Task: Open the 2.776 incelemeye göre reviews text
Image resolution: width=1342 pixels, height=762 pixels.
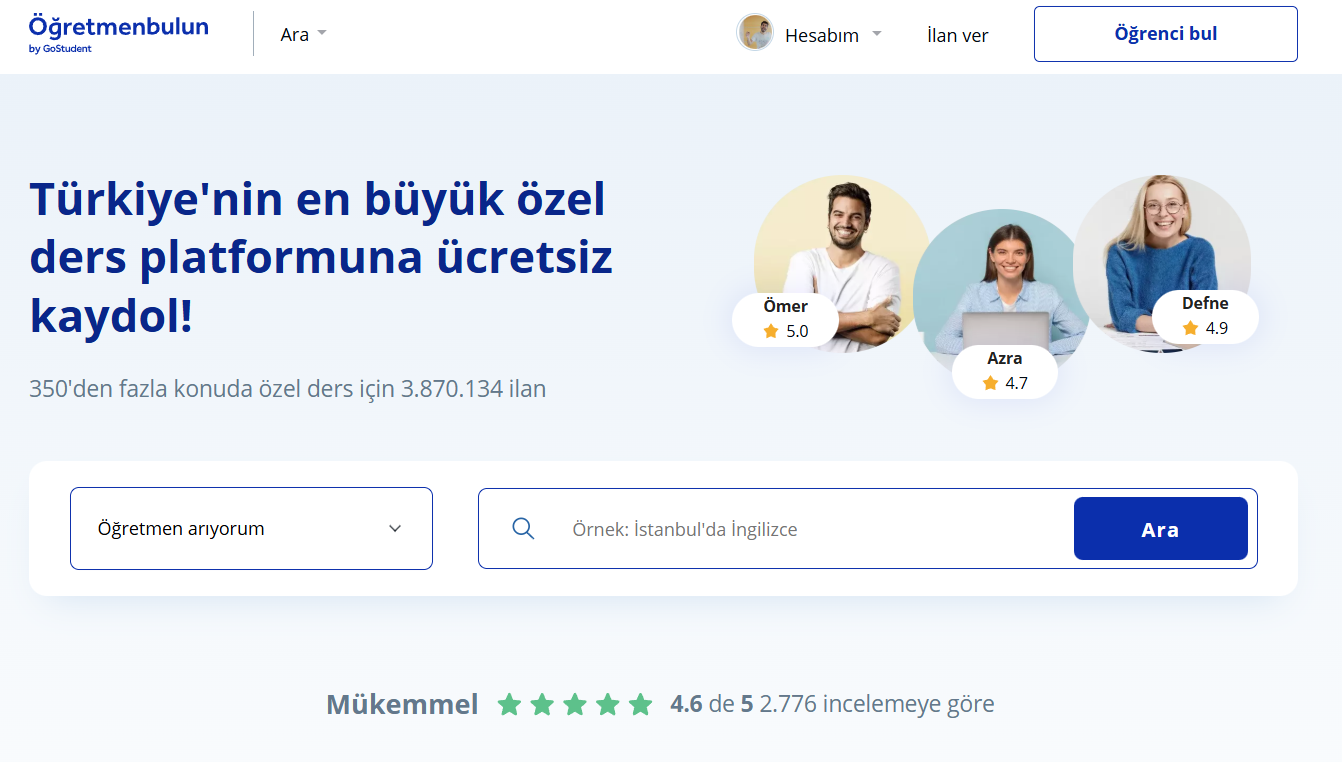Action: tap(876, 704)
